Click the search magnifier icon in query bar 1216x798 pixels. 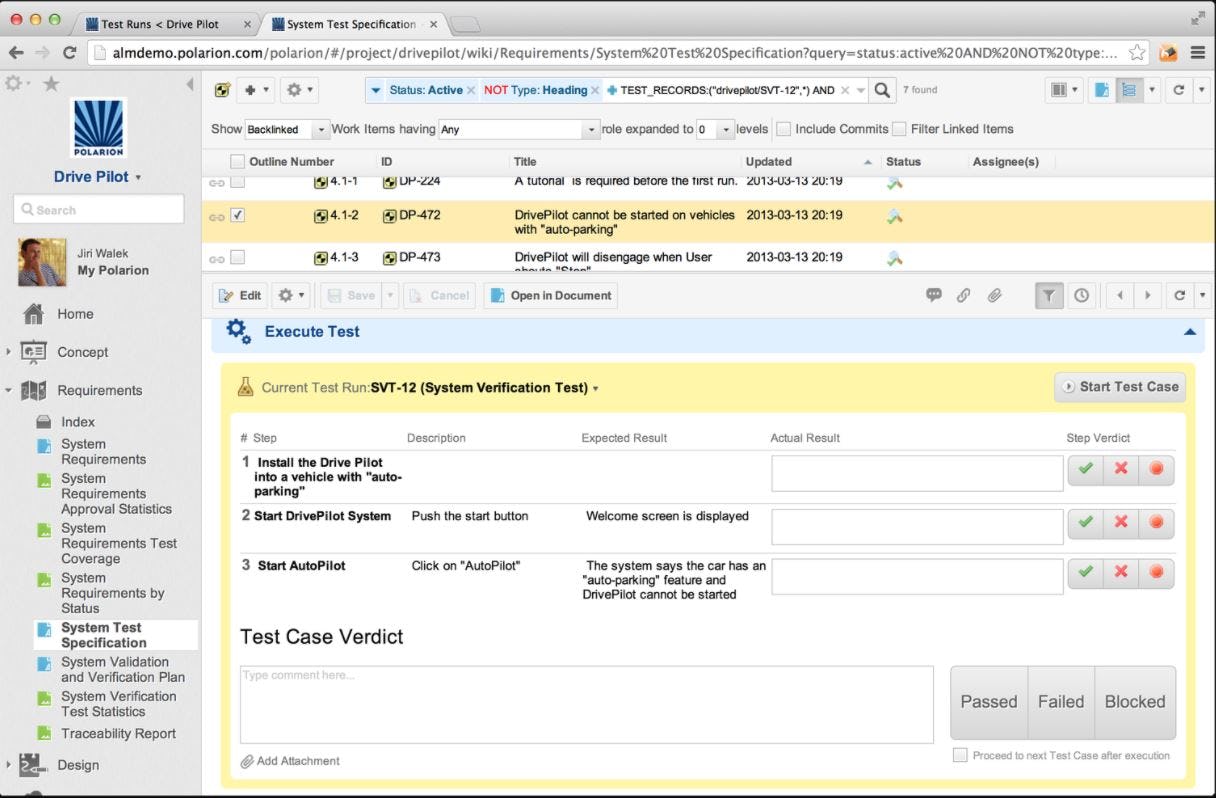(881, 89)
